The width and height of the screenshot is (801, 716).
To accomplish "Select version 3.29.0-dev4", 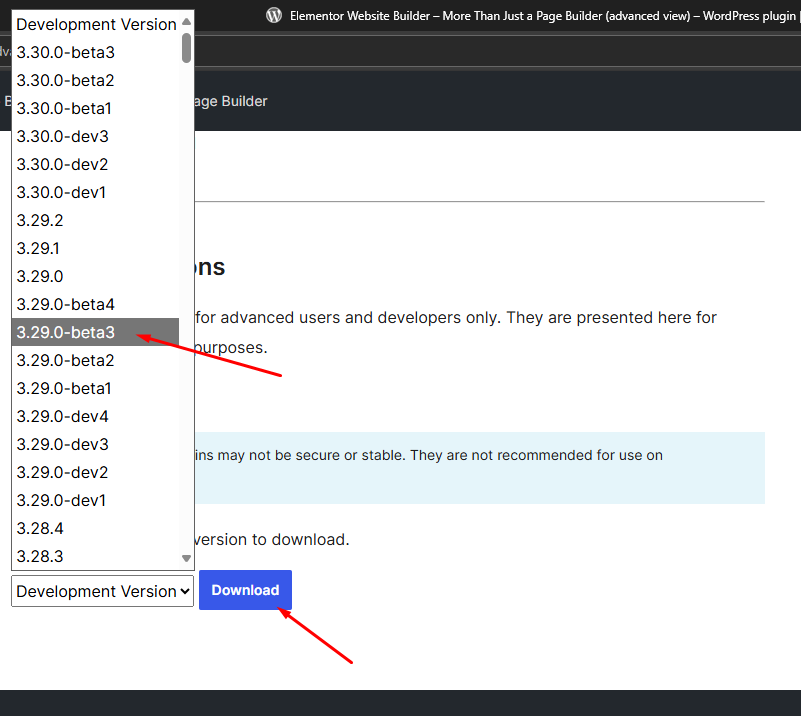I will click(96, 416).
